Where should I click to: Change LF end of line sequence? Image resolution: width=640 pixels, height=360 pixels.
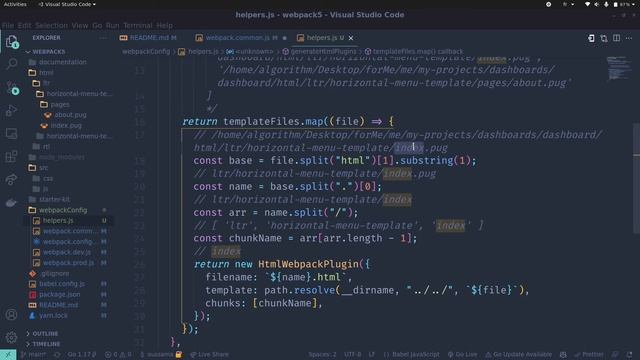coord(372,355)
